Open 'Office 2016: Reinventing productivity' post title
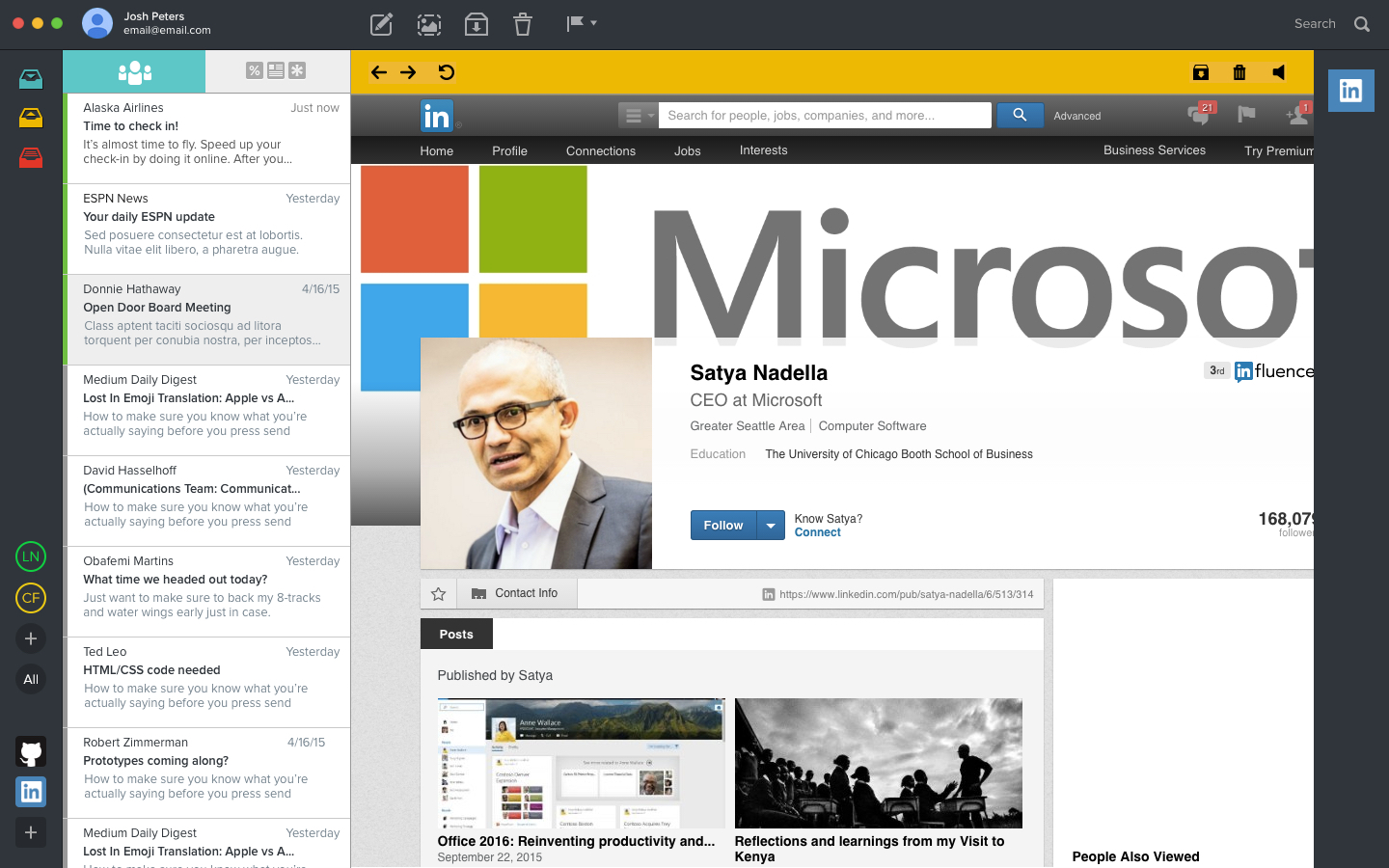 (x=577, y=841)
